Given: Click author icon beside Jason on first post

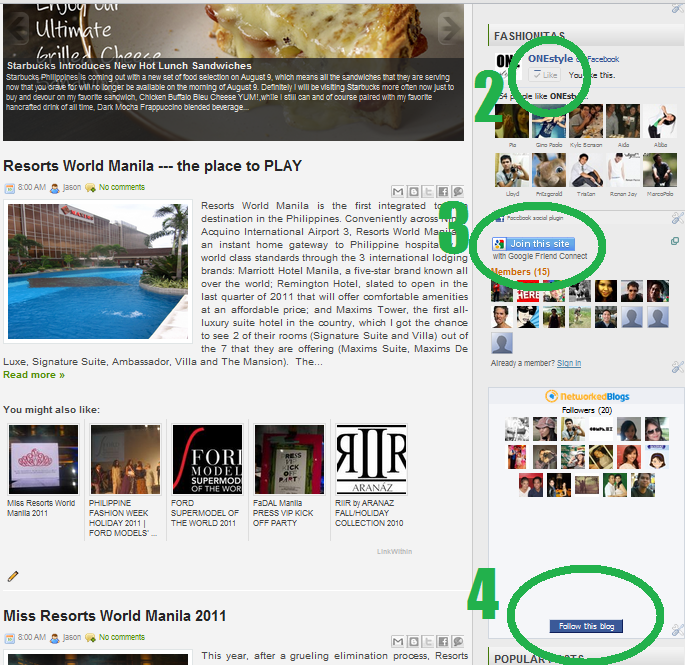Looking at the screenshot, I should 55,188.
